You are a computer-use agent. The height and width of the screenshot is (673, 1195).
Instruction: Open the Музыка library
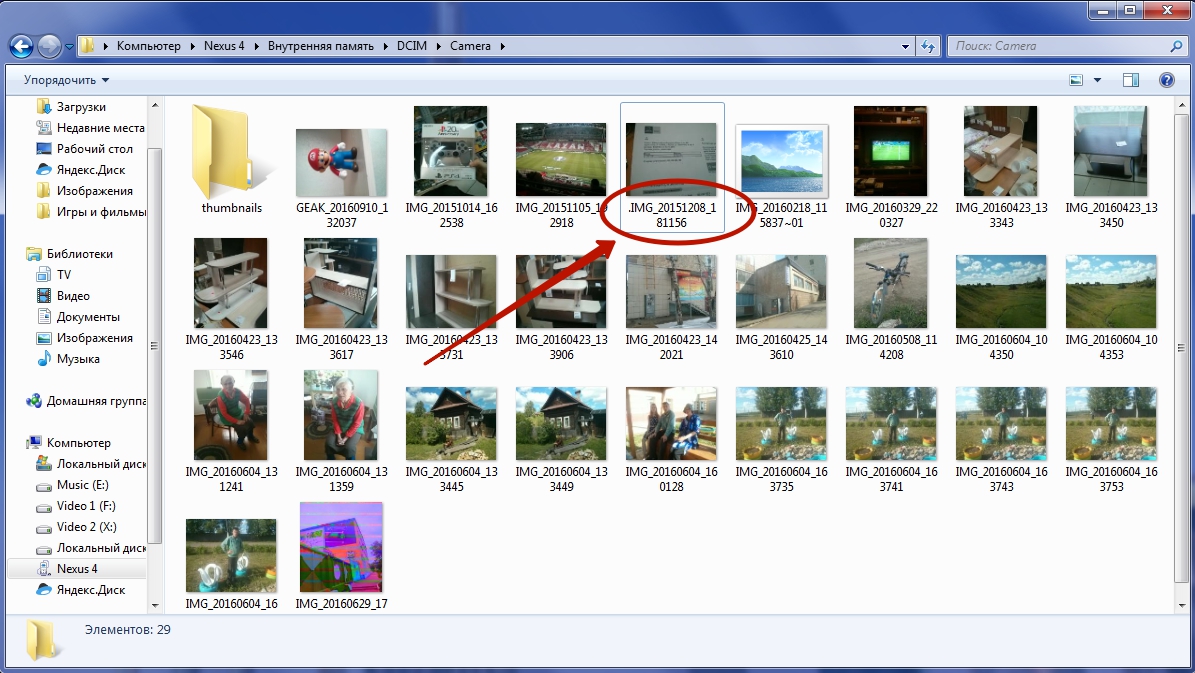coord(78,359)
